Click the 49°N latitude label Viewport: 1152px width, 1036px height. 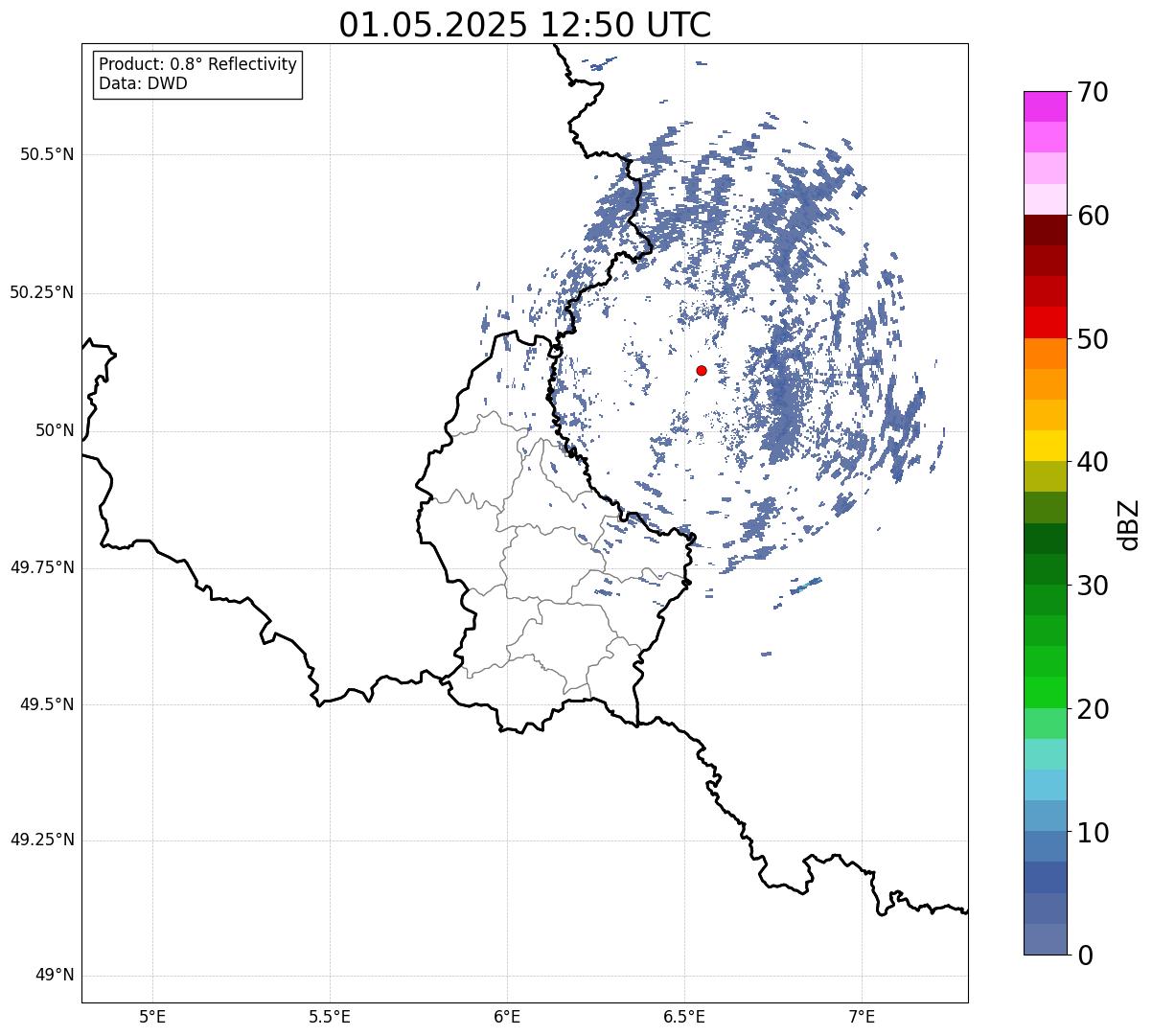click(55, 976)
